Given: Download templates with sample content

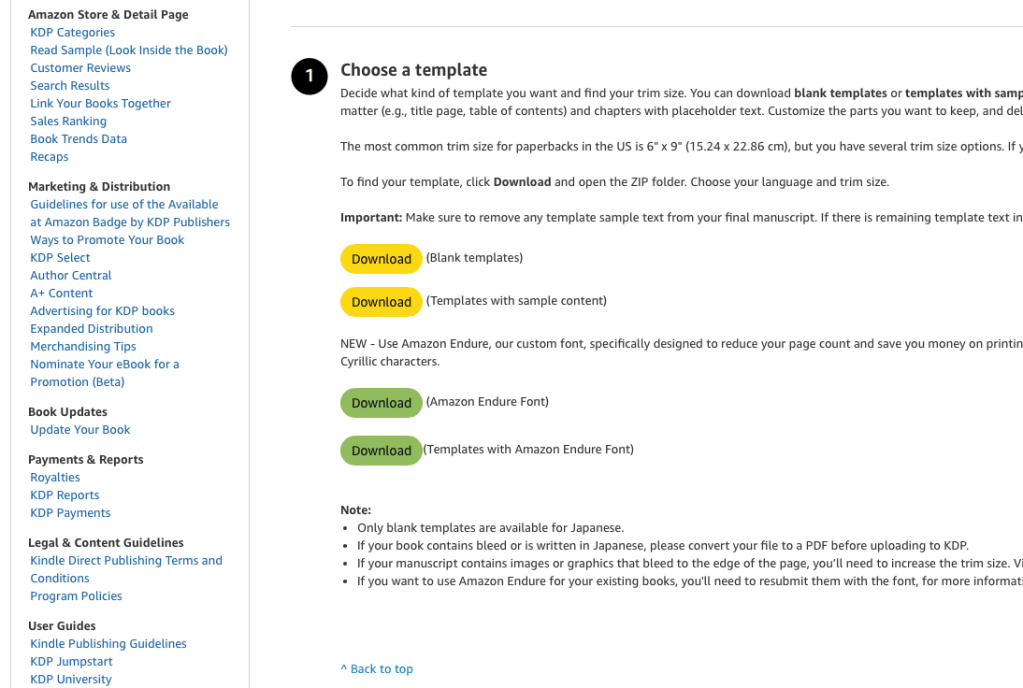Looking at the screenshot, I should pyautogui.click(x=381, y=302).
